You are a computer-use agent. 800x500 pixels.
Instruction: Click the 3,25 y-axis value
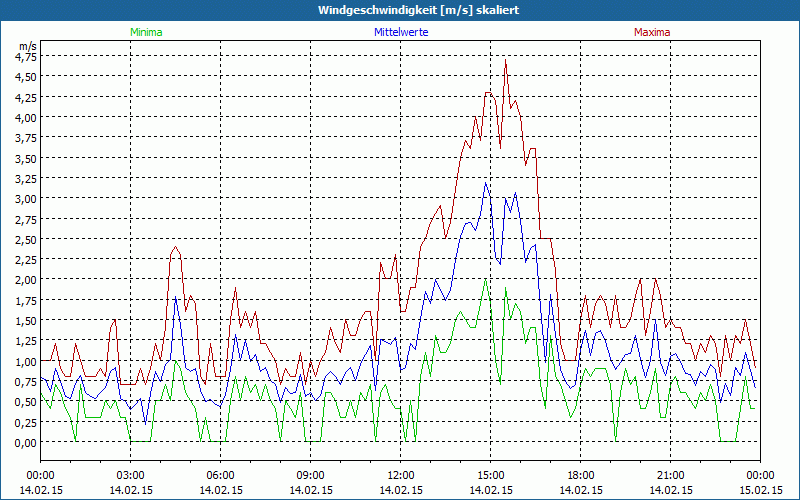click(26, 179)
